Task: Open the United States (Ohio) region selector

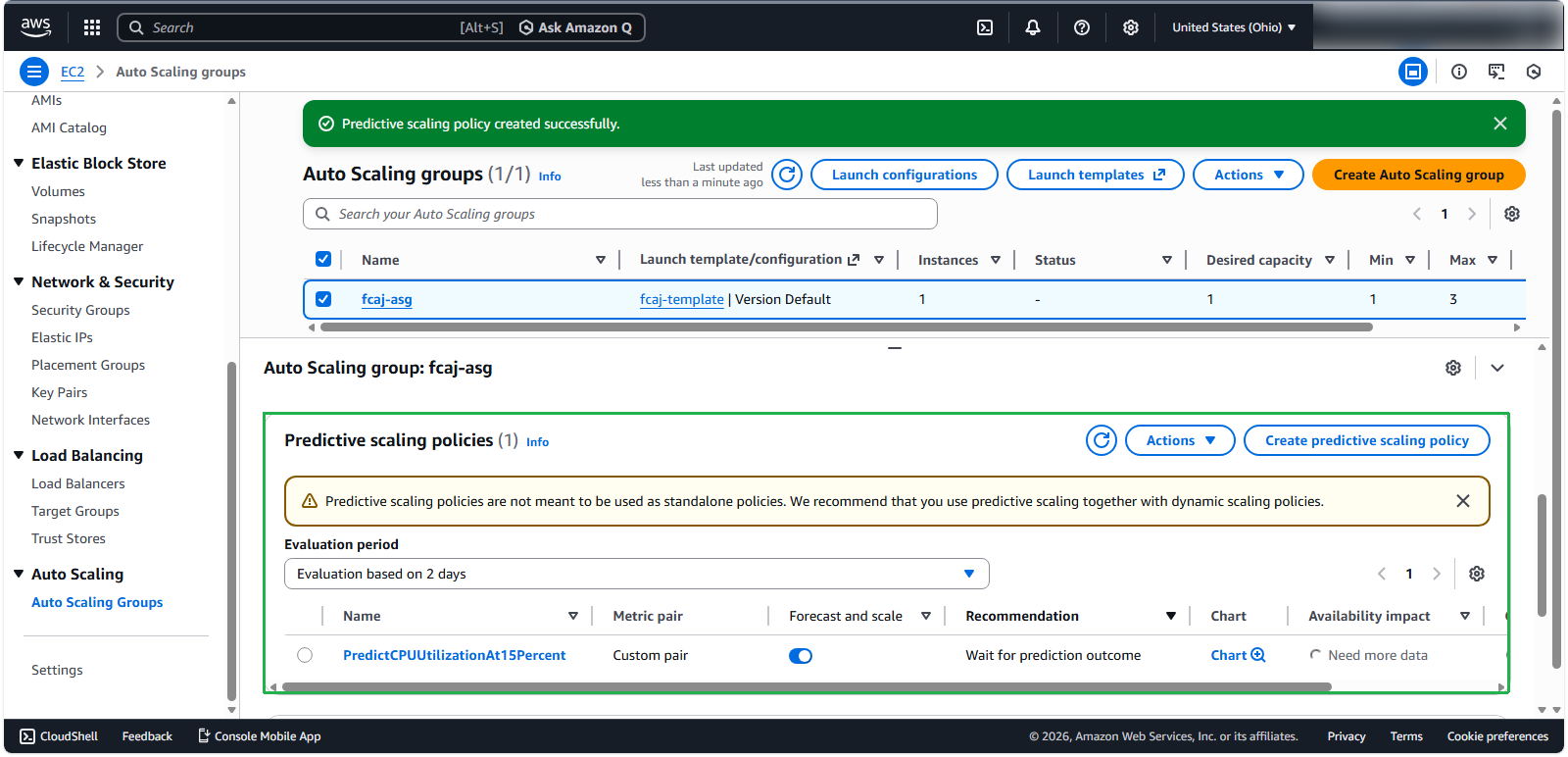Action: click(1234, 27)
